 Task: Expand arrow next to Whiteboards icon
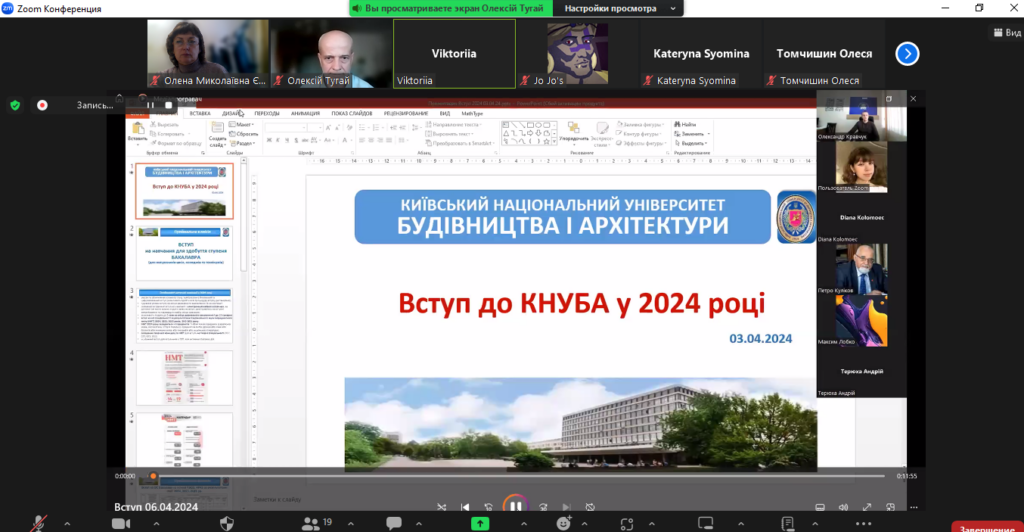(741, 524)
